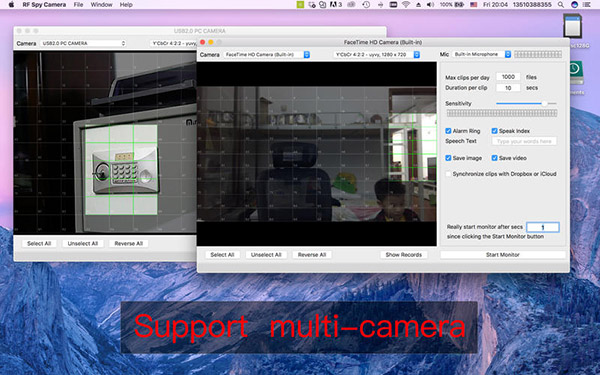600x375 pixels.
Task: Toggle the Alarm Ring checkbox
Action: click(448, 131)
